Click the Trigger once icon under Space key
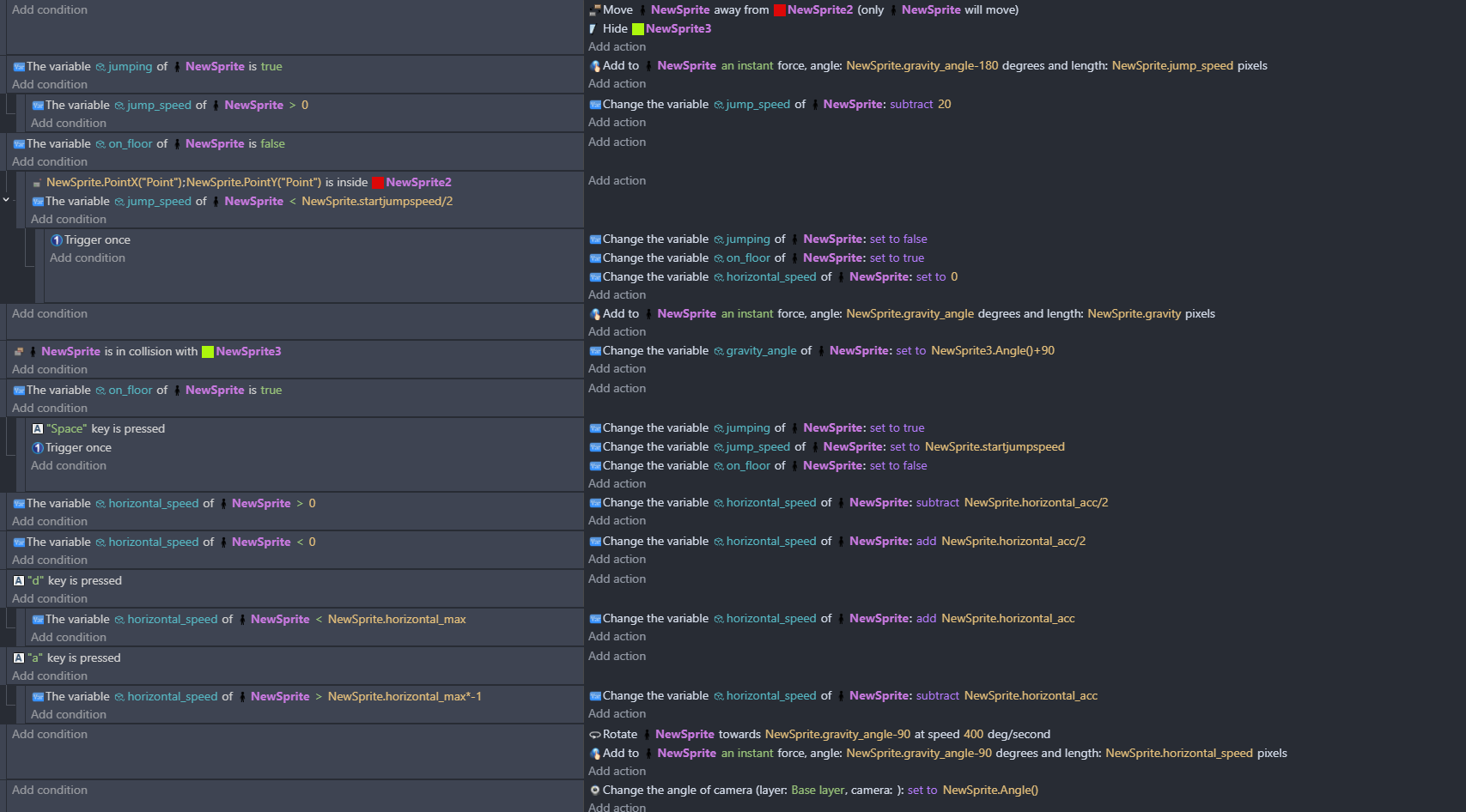The width and height of the screenshot is (1466, 812). click(x=38, y=448)
